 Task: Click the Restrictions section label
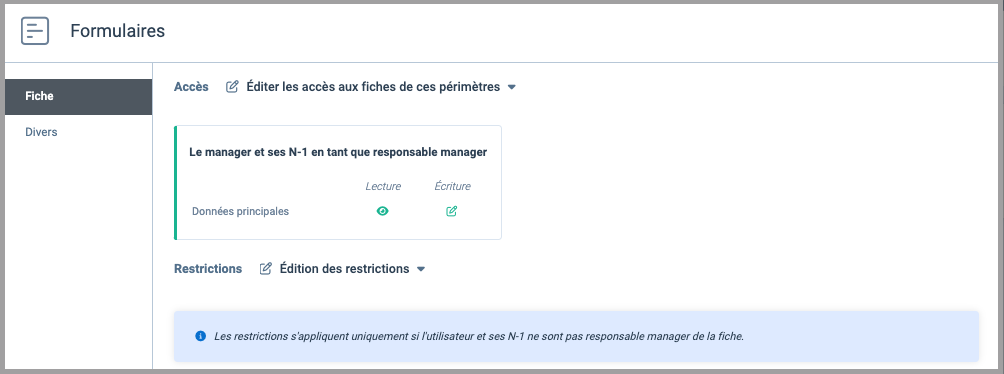(208, 268)
